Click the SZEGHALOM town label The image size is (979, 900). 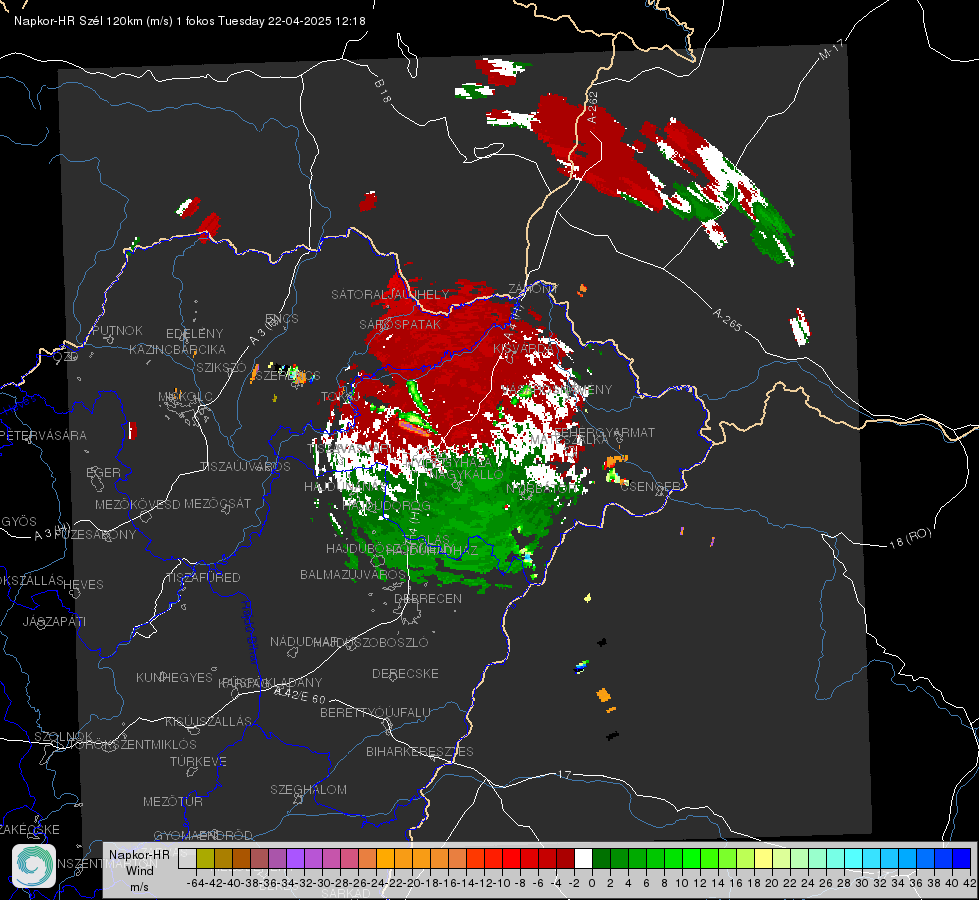pos(308,789)
